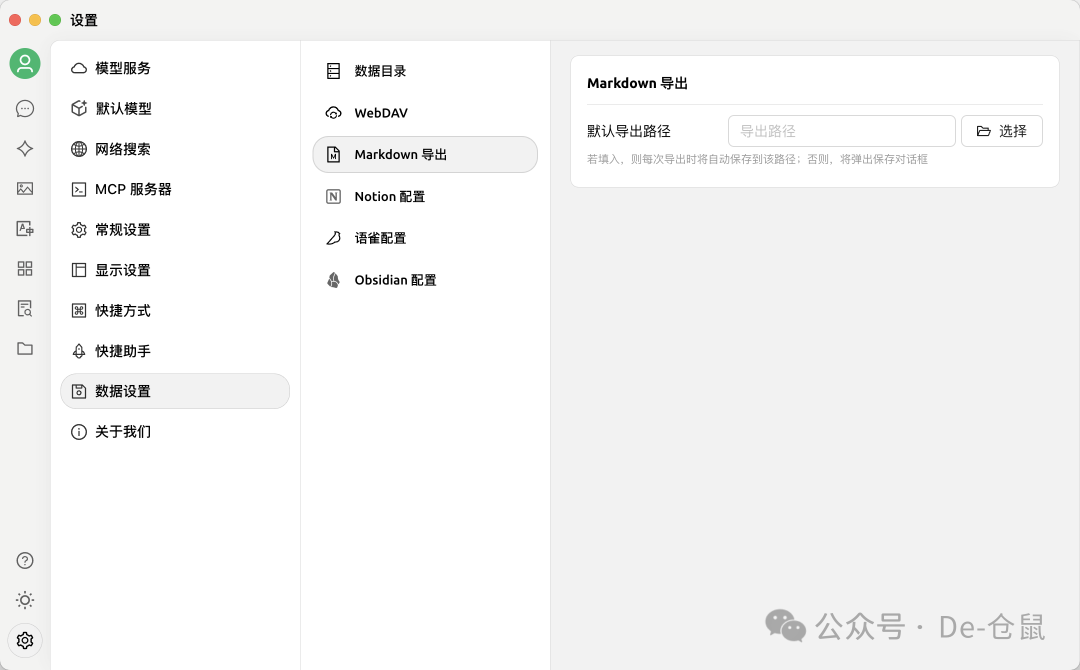This screenshot has width=1080, height=670.
Task: Toggle the light theme sun icon
Action: pos(24,600)
